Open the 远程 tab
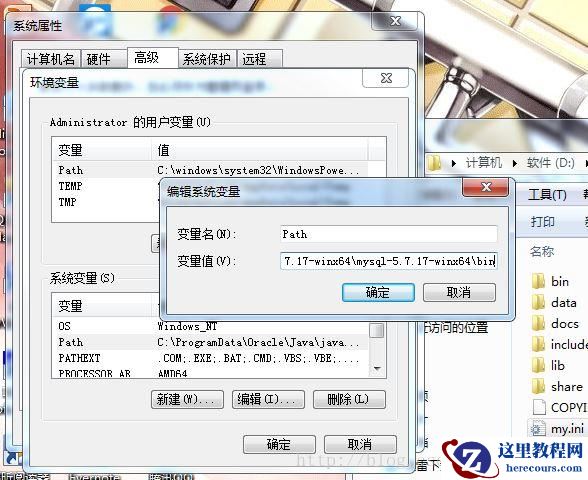The width and height of the screenshot is (588, 480). click(x=260, y=59)
